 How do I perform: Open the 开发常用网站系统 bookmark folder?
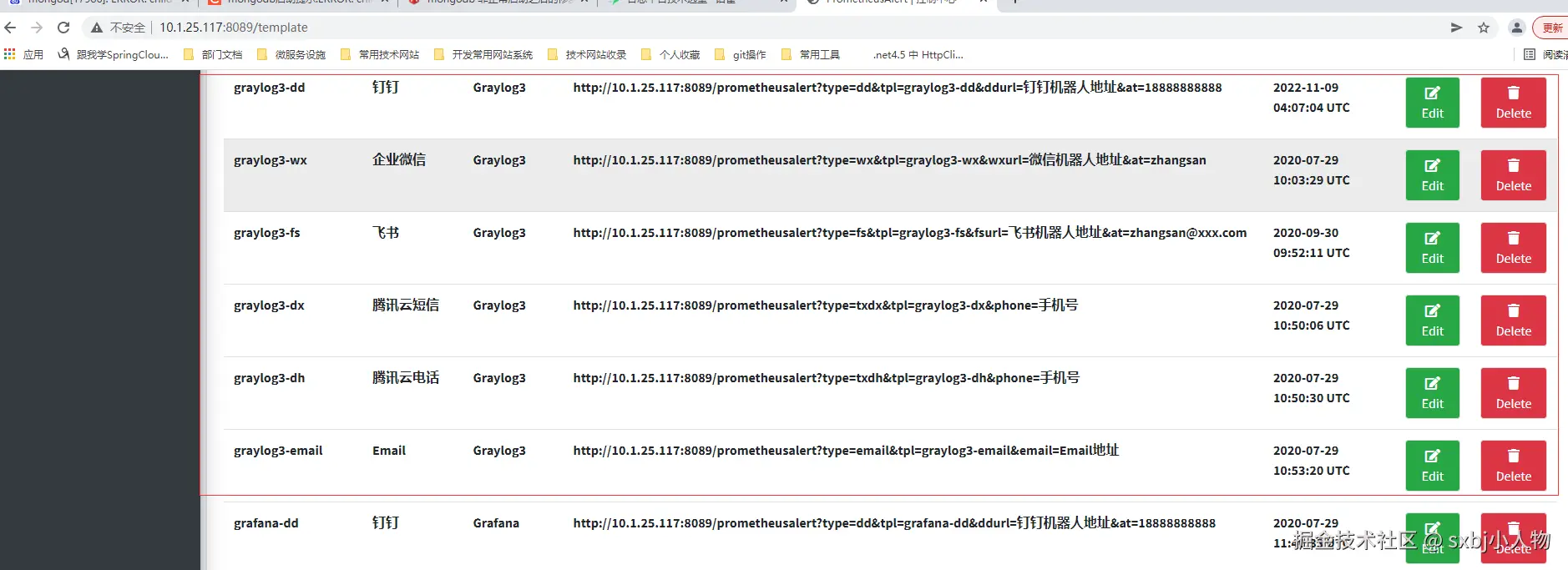483,54
